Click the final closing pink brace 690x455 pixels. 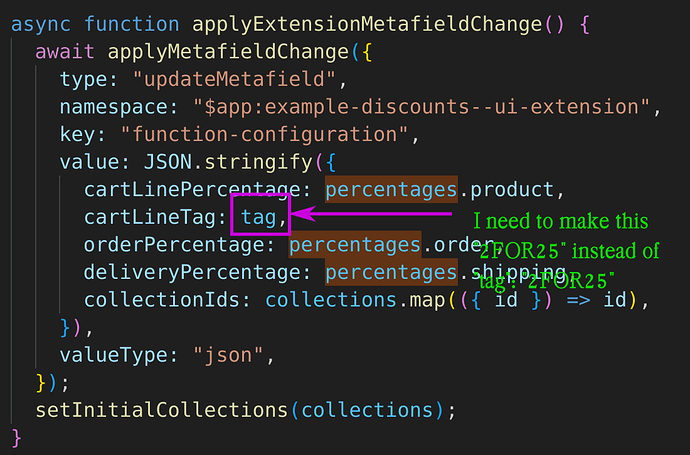tap(16, 438)
